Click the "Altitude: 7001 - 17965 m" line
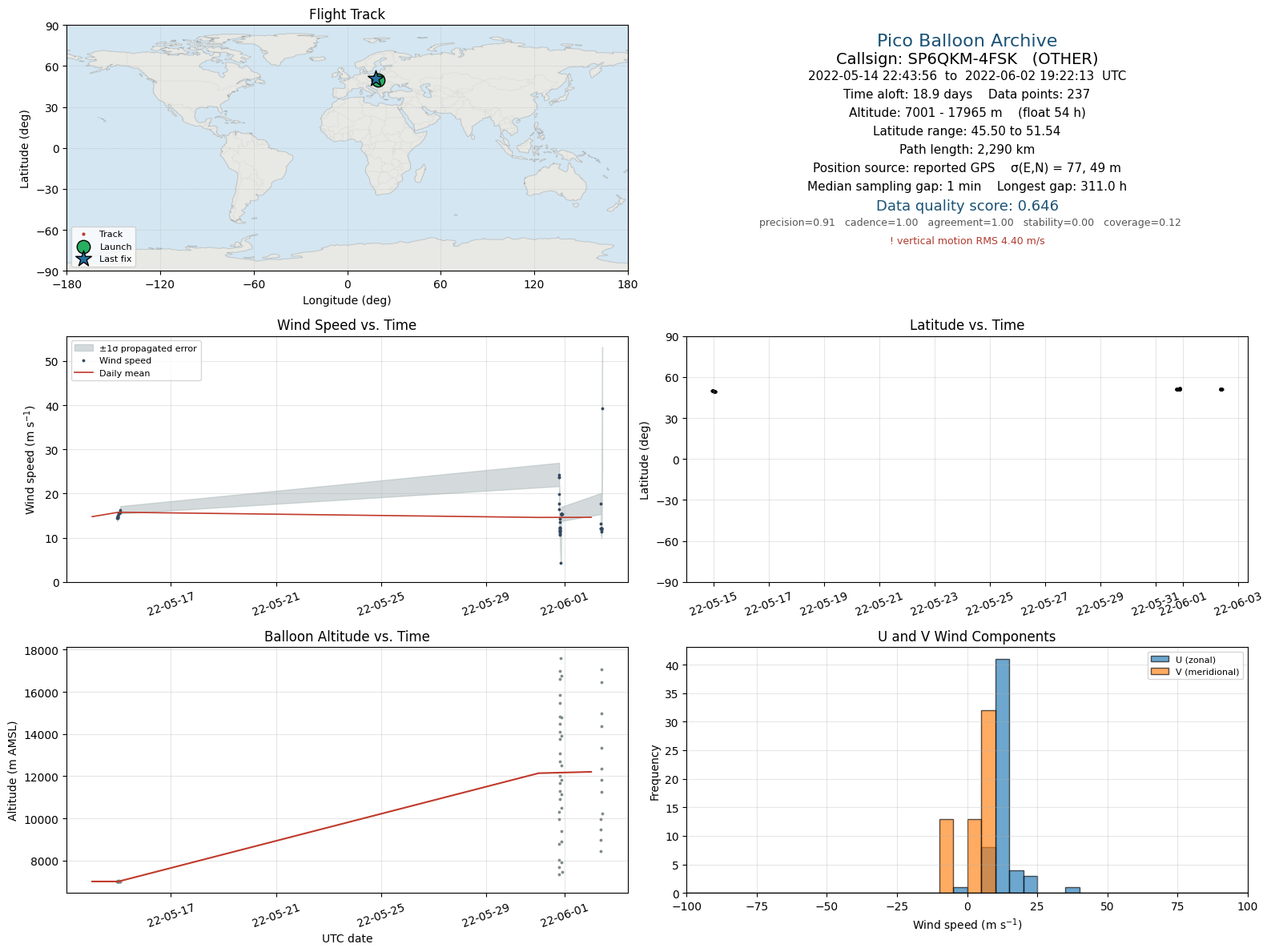This screenshot has height=952, width=1271. (x=967, y=113)
